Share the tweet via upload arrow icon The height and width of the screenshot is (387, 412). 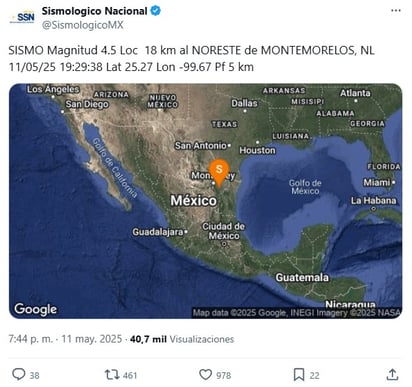tap(393, 375)
